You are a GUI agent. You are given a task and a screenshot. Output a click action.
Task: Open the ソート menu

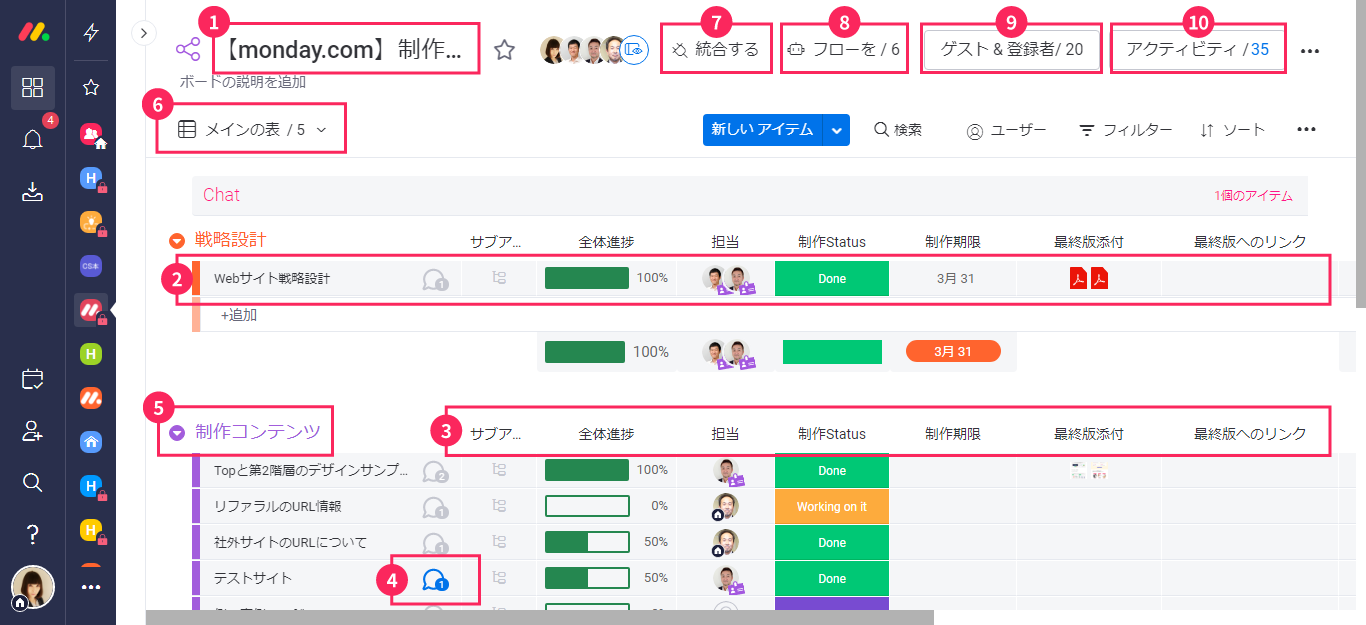tap(1232, 130)
